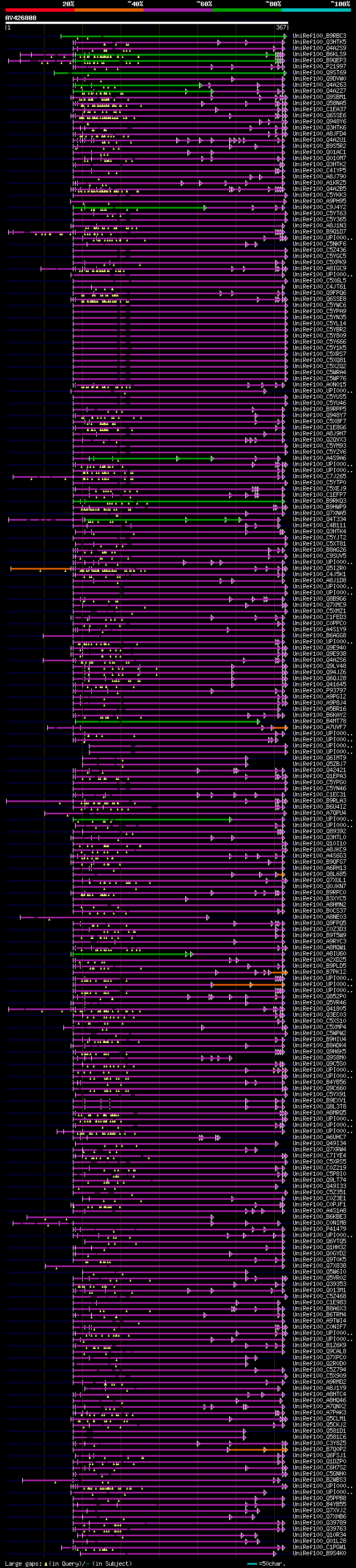356x1568 pixels.
Task: Click hit label UniRef100_B9RLA3
Action: [x=319, y=801]
